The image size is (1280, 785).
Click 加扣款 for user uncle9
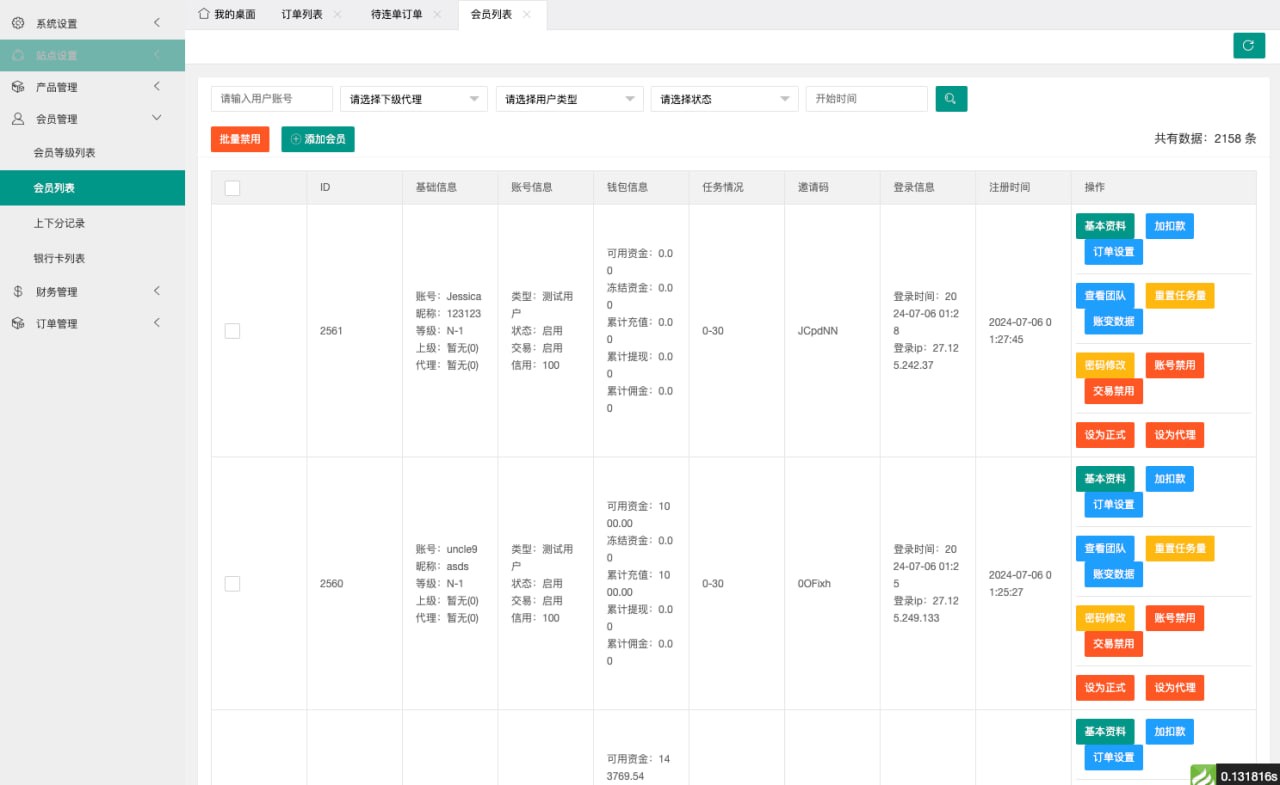coord(1170,479)
